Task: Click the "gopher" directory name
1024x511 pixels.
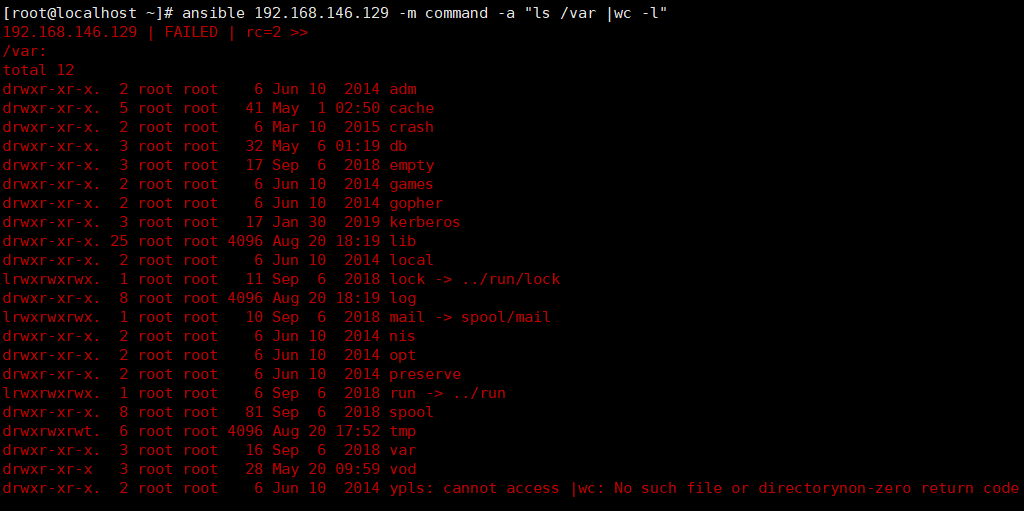Action: (x=416, y=203)
